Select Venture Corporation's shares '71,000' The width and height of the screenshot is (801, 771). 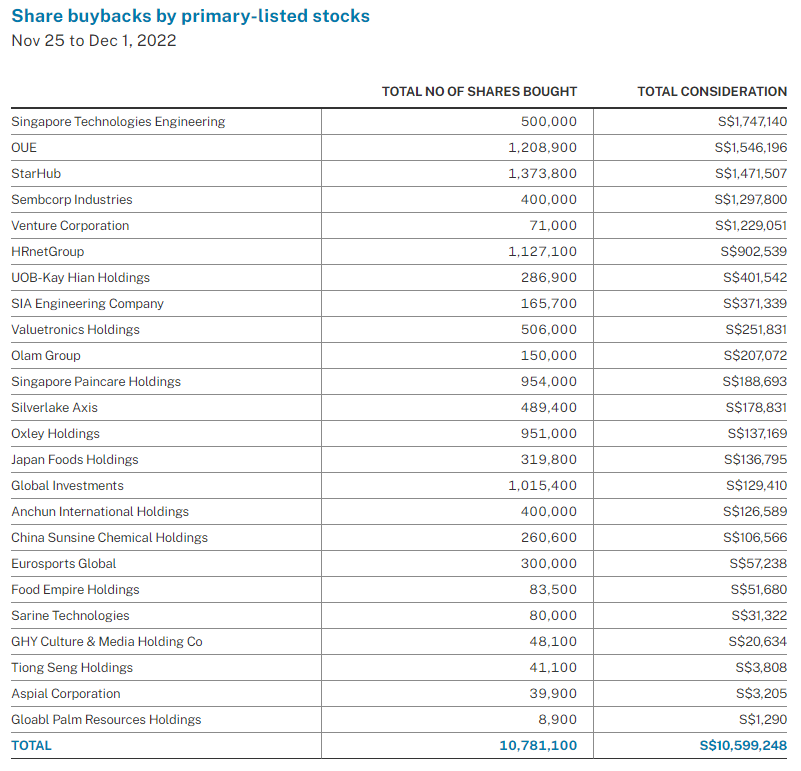click(x=553, y=226)
